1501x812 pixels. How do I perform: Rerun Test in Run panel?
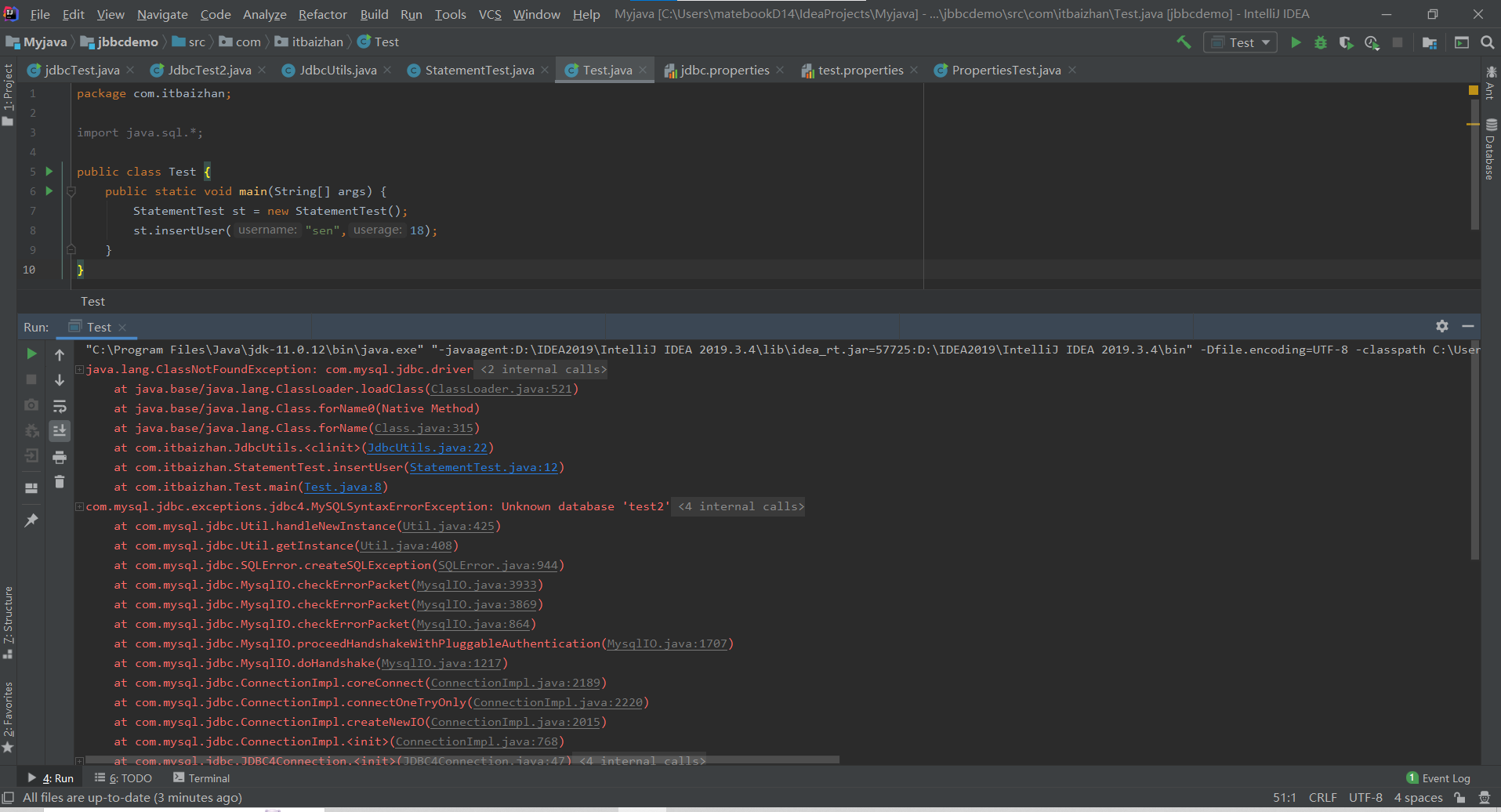(x=31, y=353)
